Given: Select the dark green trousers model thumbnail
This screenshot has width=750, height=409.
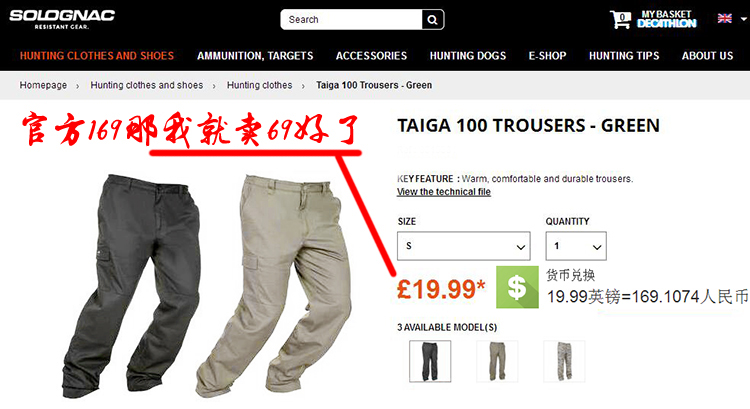Looking at the screenshot, I should (430, 361).
